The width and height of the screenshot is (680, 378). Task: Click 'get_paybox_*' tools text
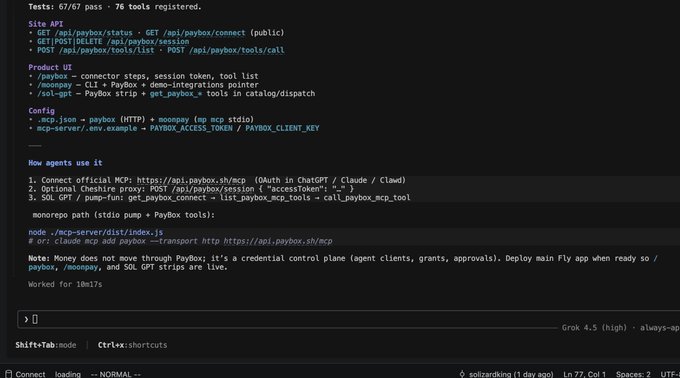point(176,94)
